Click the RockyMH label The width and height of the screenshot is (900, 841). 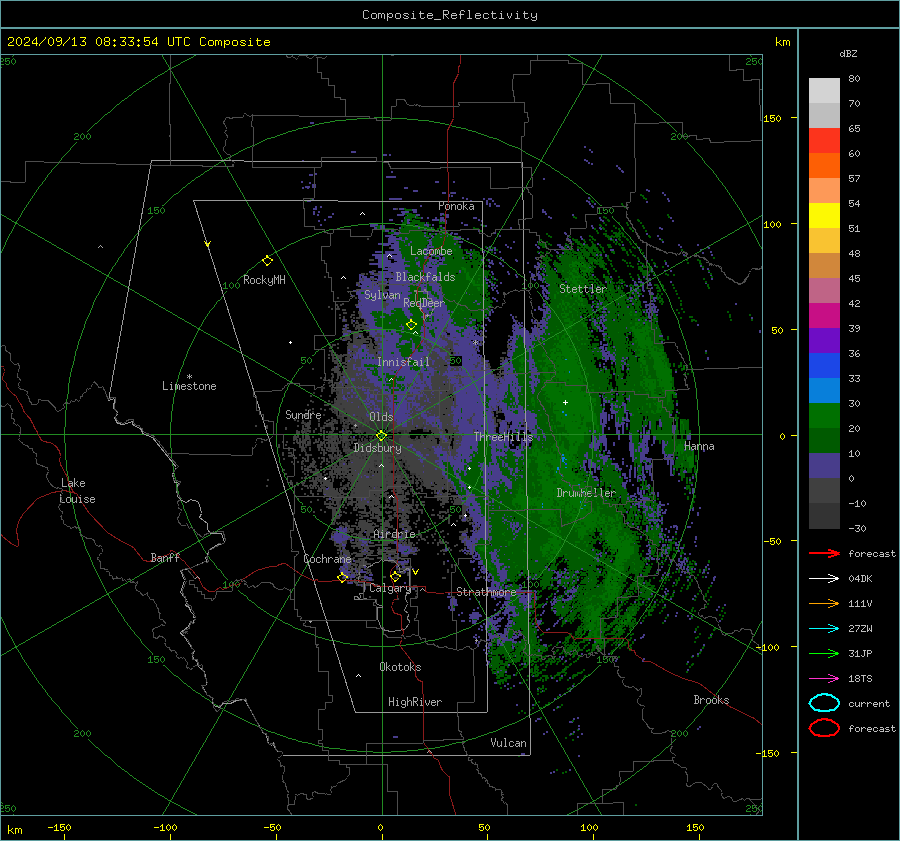coord(264,280)
